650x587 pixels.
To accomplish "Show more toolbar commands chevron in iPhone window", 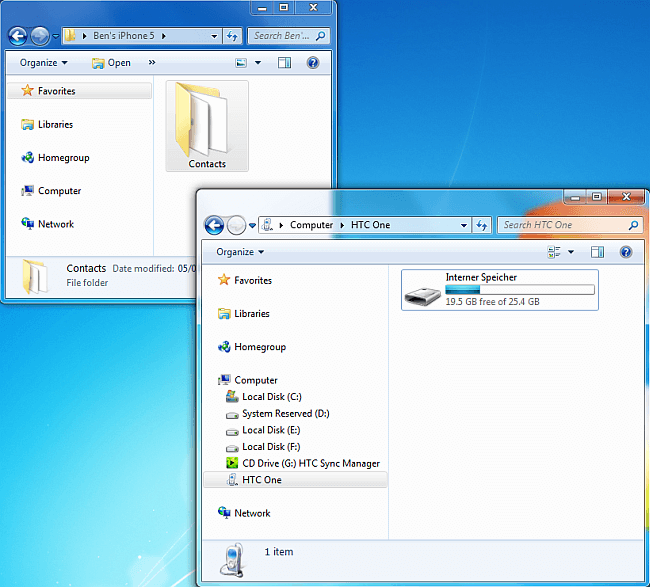I will pyautogui.click(x=152, y=63).
